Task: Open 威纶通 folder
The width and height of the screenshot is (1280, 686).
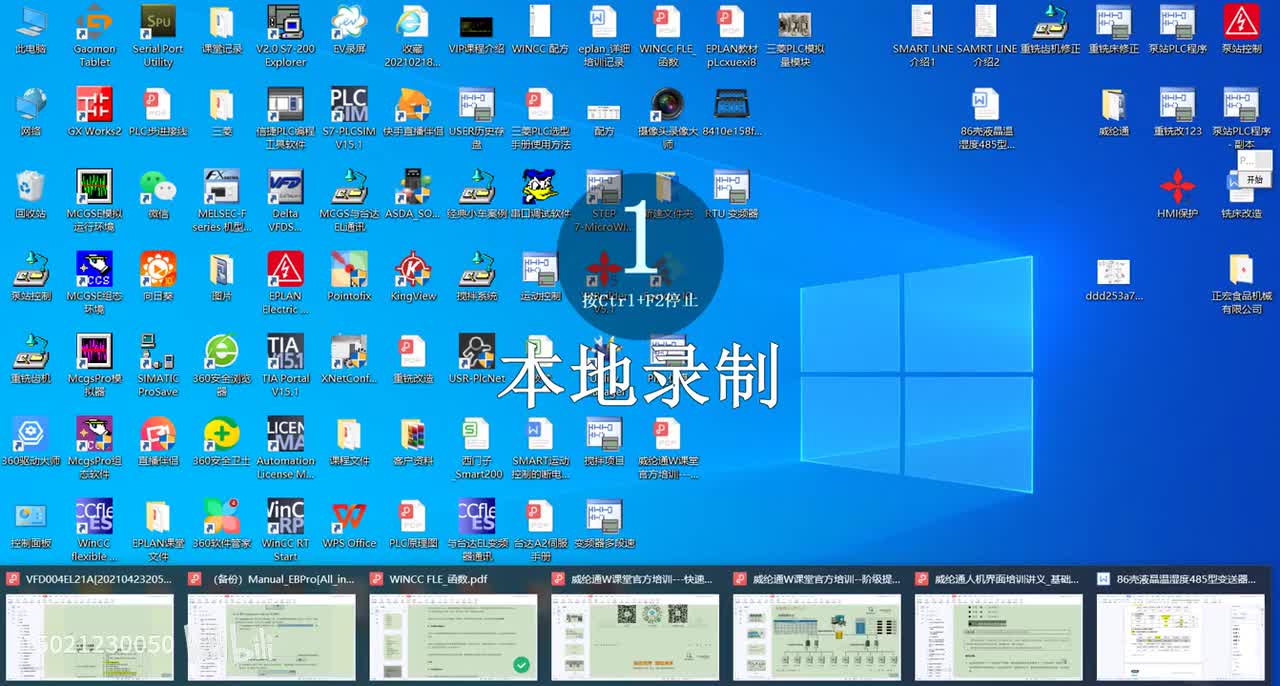Action: [x=1113, y=112]
